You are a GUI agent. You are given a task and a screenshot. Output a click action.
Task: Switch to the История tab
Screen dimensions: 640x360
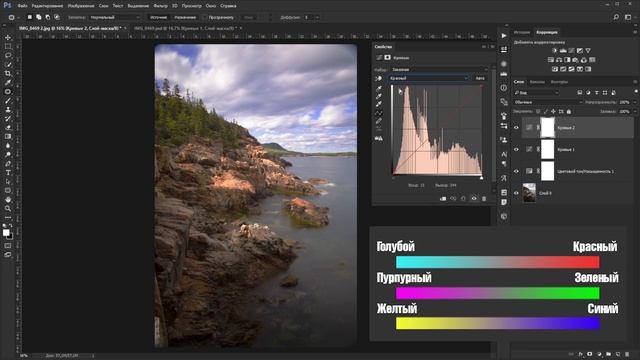[x=522, y=32]
